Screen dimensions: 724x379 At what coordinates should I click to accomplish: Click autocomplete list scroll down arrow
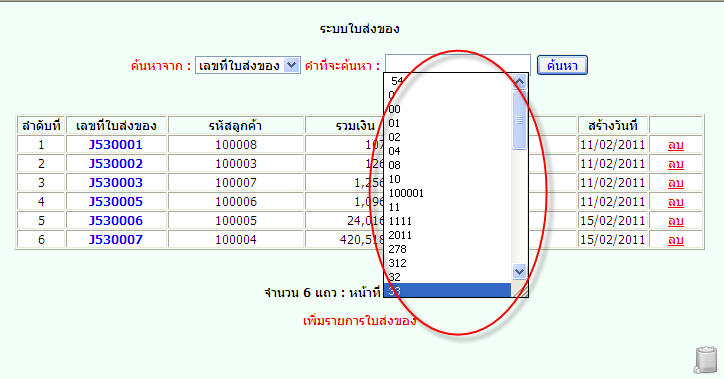click(519, 271)
